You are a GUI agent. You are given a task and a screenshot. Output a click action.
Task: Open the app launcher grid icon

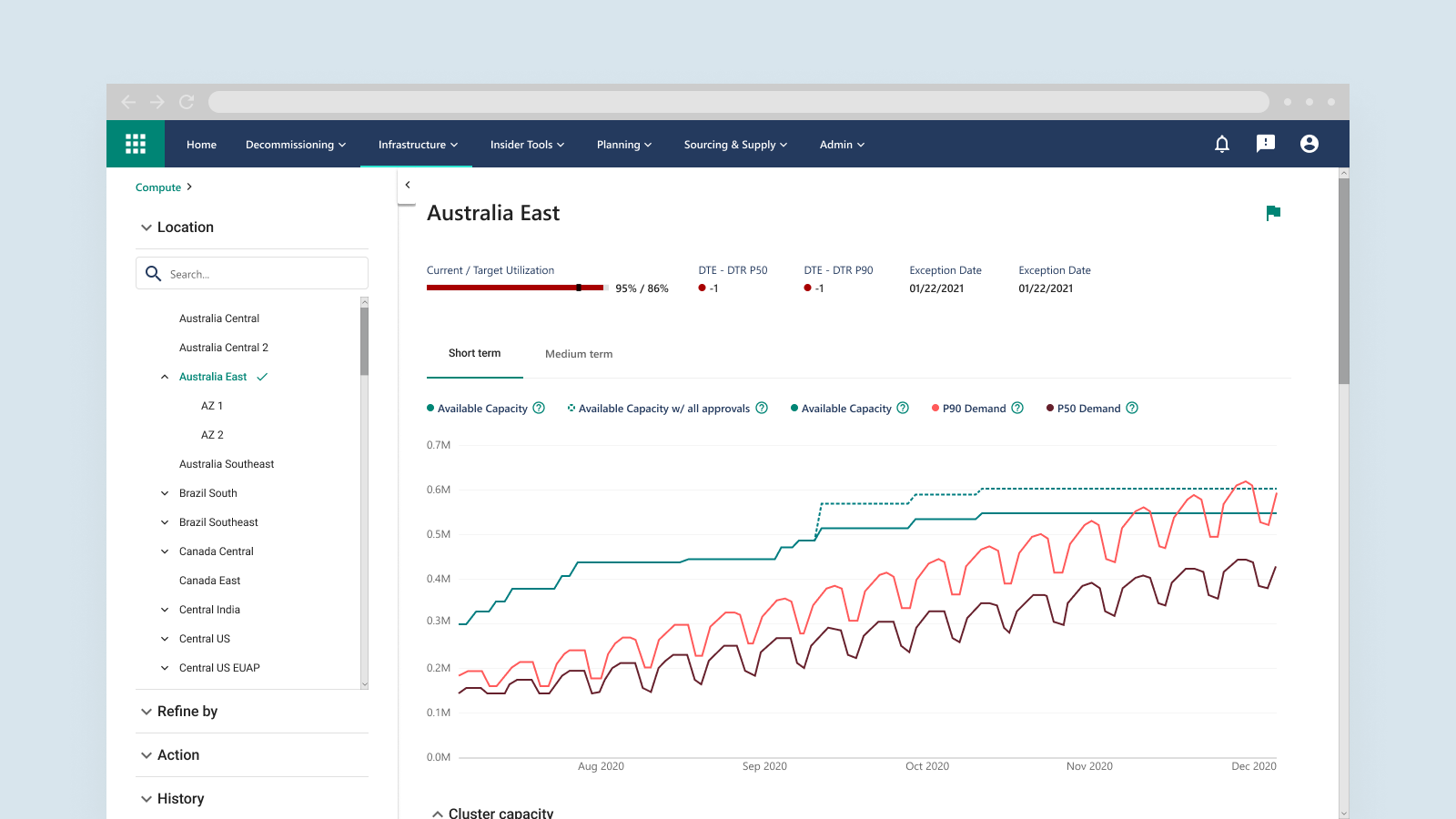click(x=136, y=144)
